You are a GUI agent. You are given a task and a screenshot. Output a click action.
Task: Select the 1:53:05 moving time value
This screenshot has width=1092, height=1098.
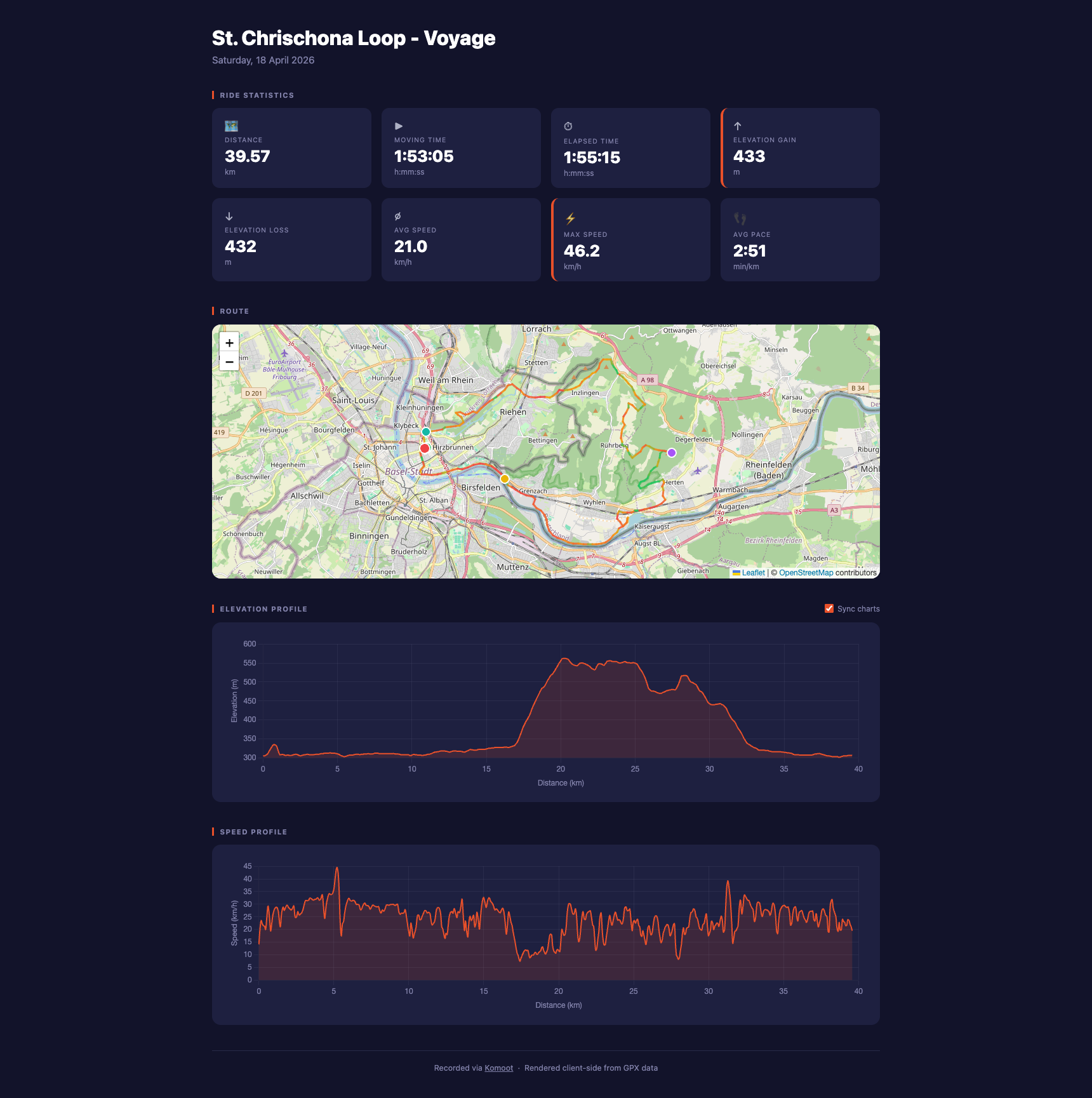pyautogui.click(x=424, y=156)
